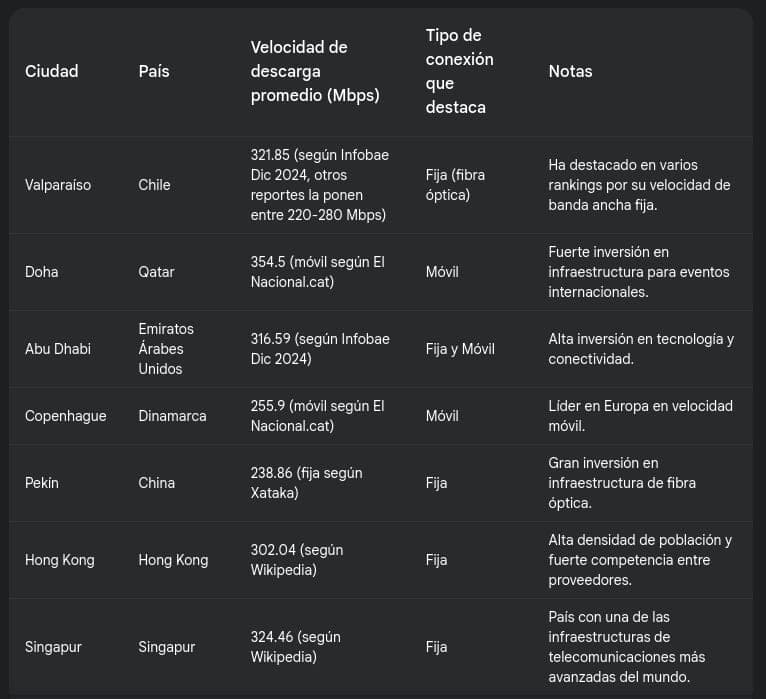766x699 pixels.
Task: Select the Fija (fibra óptica) connection cell
Action: [455, 185]
